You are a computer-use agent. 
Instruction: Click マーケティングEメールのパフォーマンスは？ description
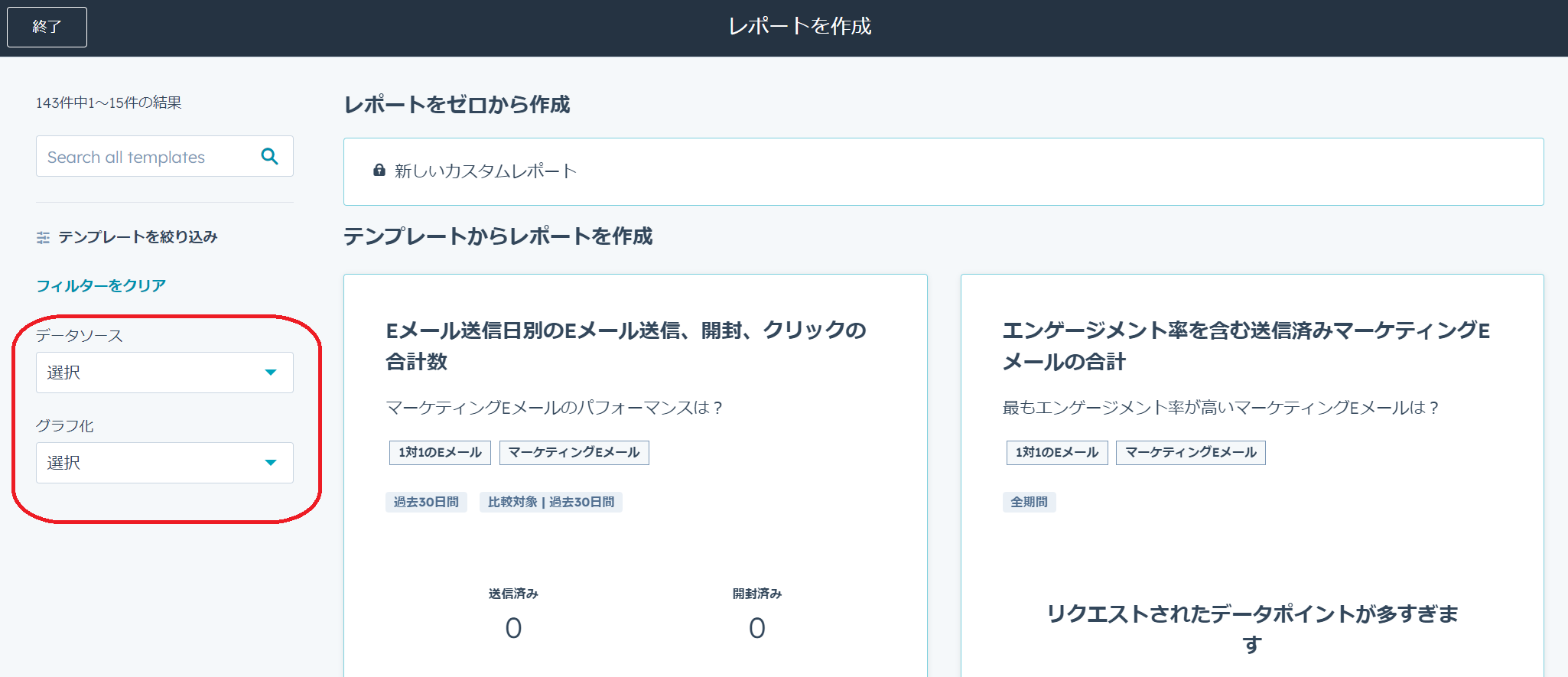click(555, 407)
